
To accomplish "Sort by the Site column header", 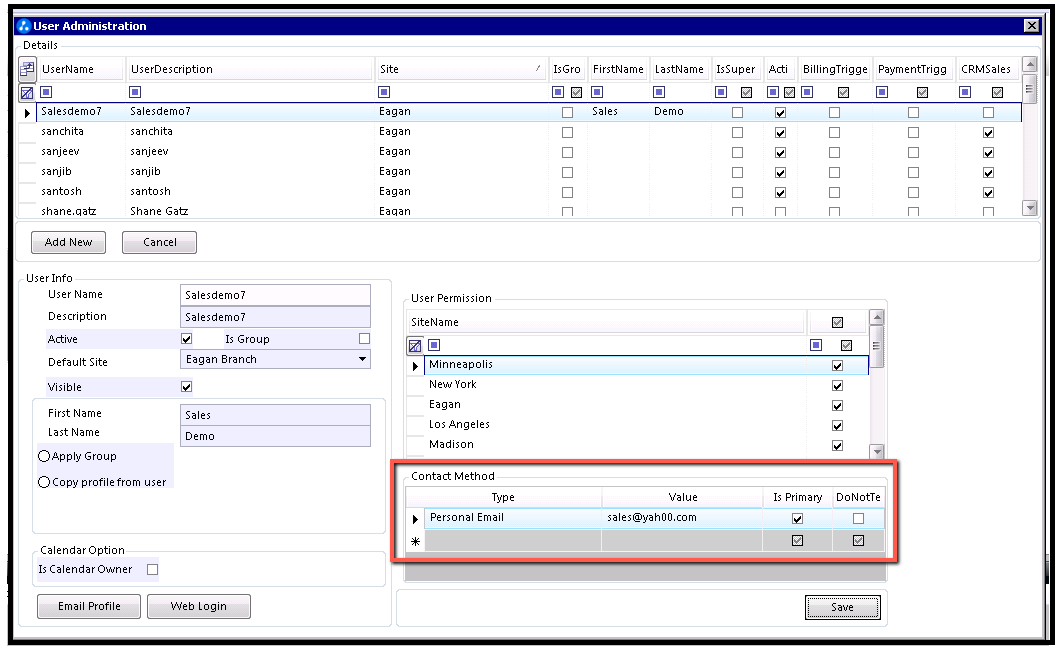I will [x=461, y=69].
